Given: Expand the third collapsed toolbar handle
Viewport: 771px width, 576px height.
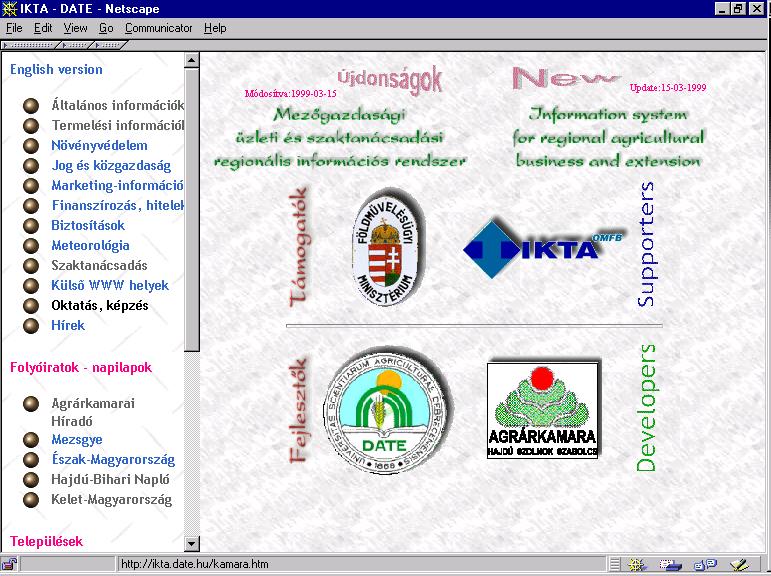Looking at the screenshot, I should [x=108, y=45].
